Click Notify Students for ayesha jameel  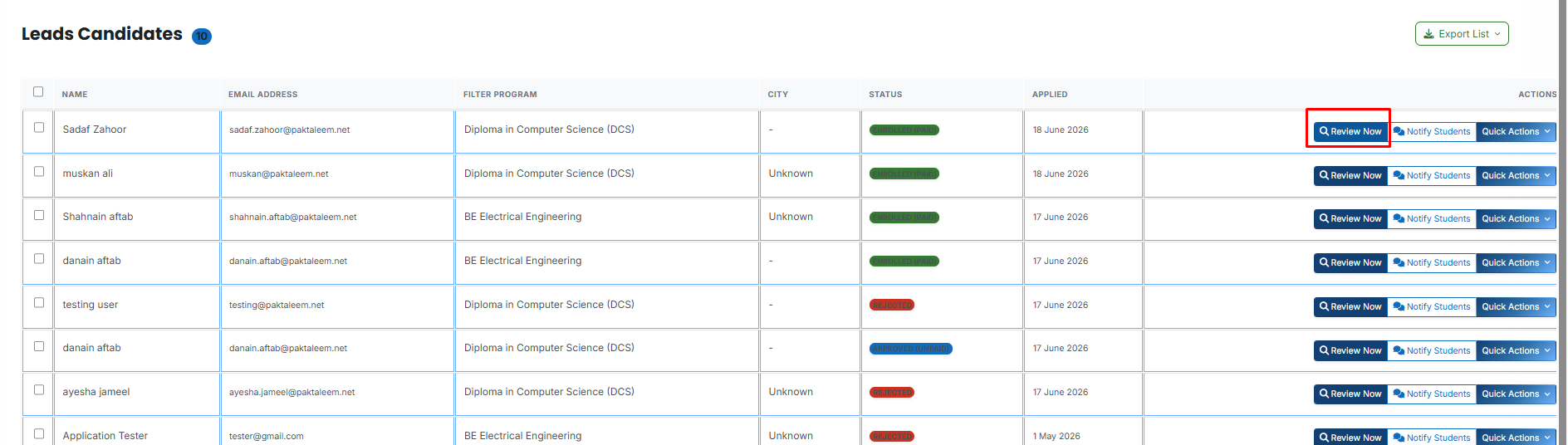click(x=1432, y=394)
